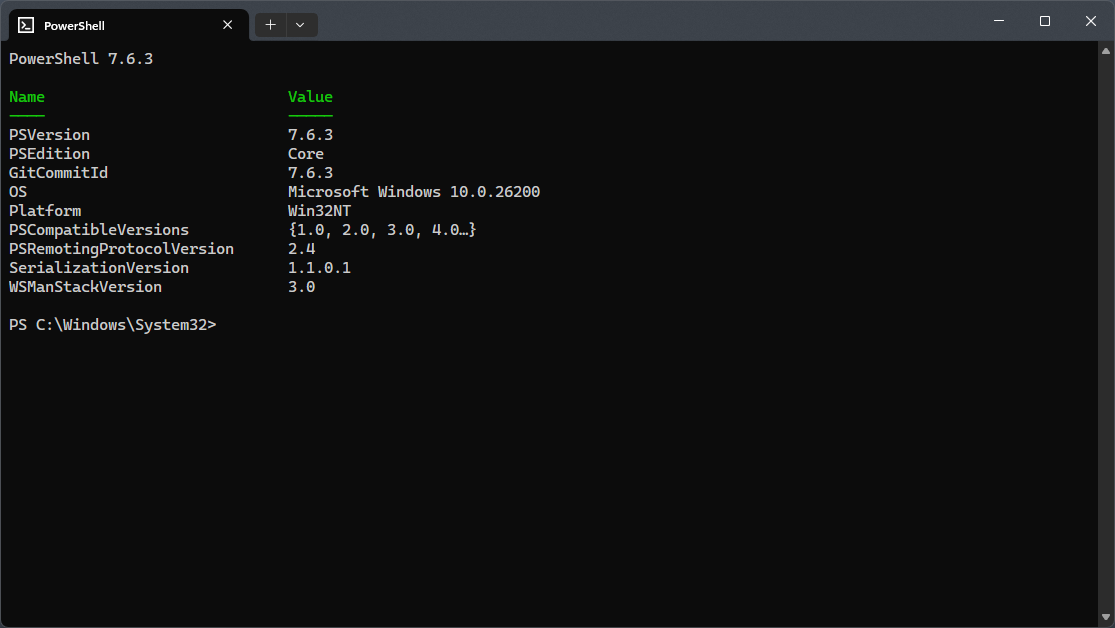Click the '7.6.3' value beside PSVersion
This screenshot has height=628, width=1115.
pos(310,135)
